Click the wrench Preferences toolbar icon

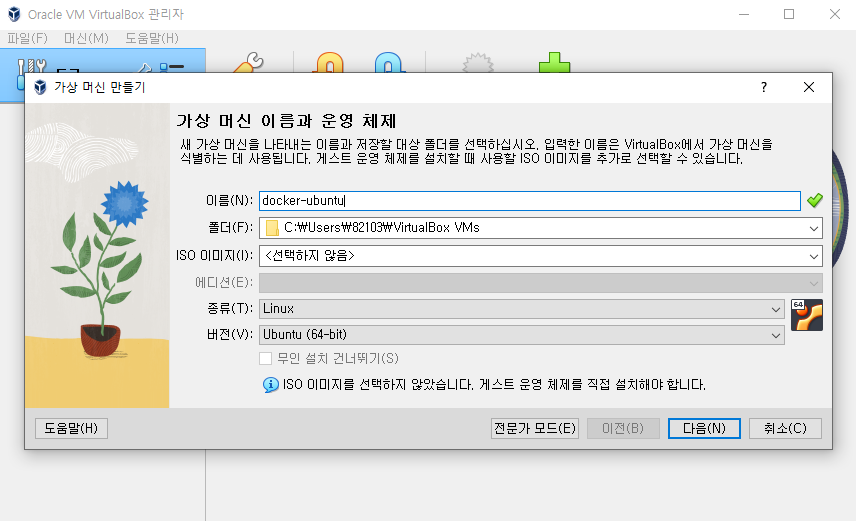248,63
